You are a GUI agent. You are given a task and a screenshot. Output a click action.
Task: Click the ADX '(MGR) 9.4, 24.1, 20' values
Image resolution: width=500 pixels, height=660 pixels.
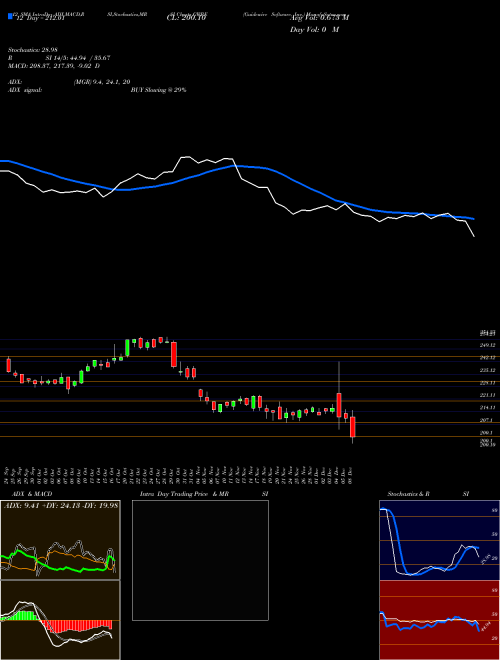(102, 82)
